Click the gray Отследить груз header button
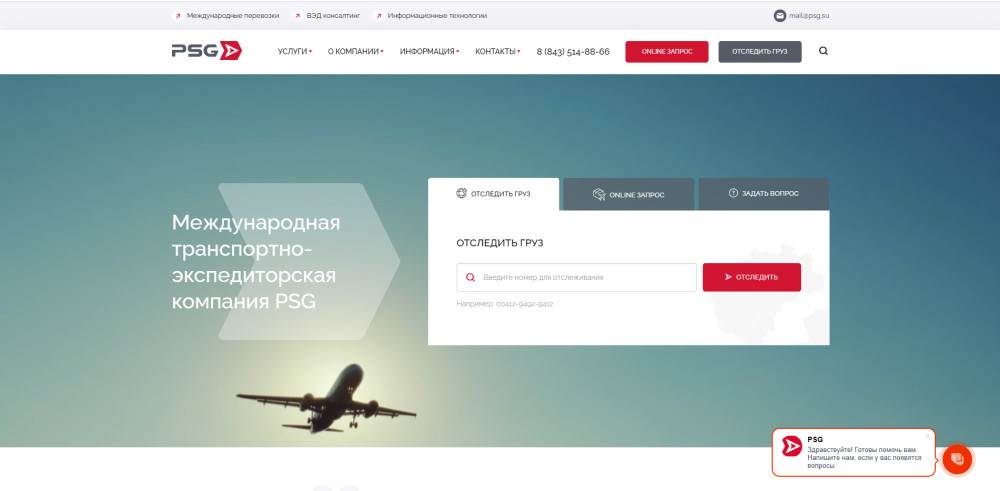Screen dimensions: 1000x491 (x=760, y=52)
